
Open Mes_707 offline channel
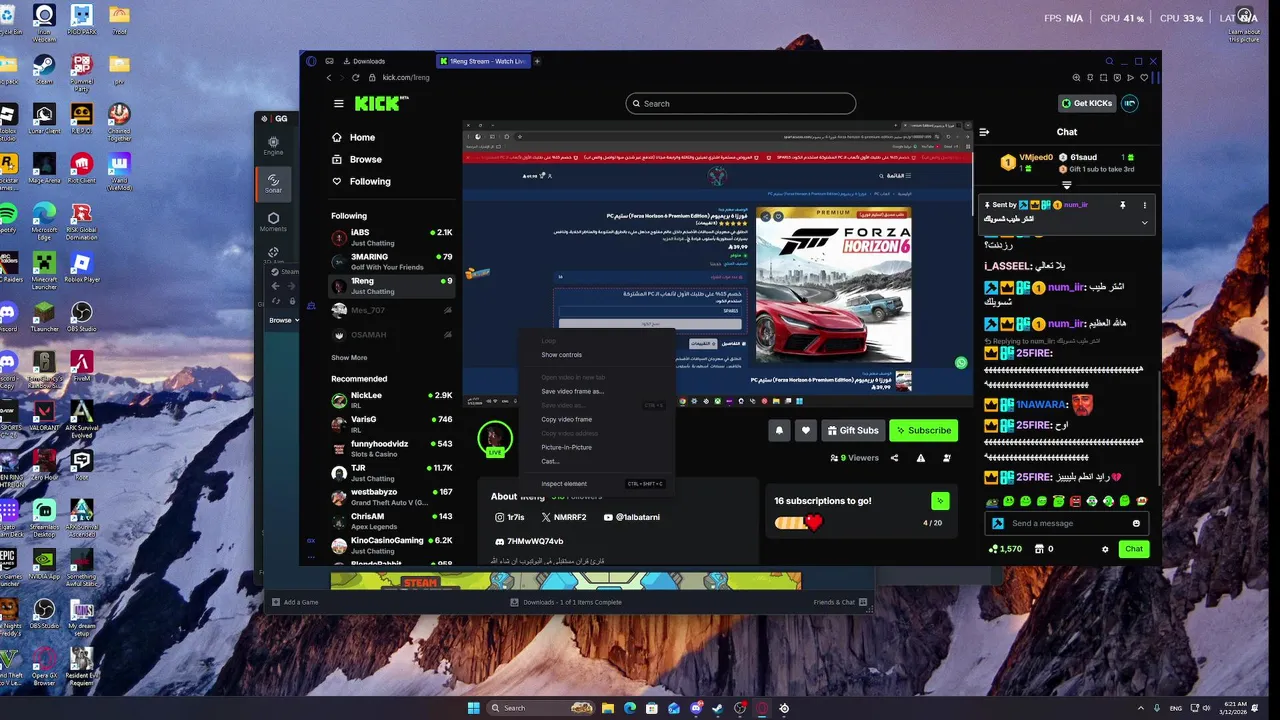(393, 311)
